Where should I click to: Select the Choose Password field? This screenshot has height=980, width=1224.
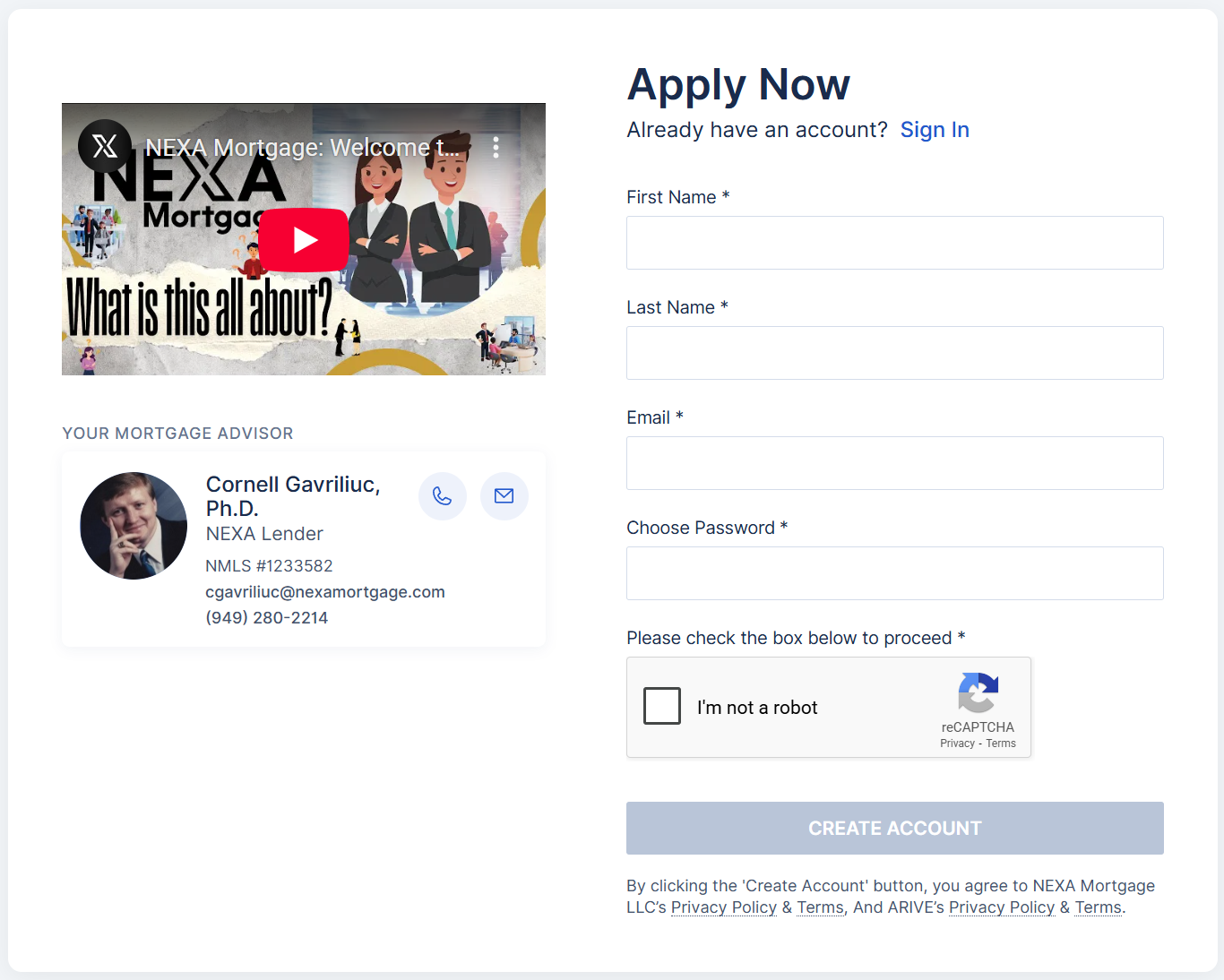point(894,573)
